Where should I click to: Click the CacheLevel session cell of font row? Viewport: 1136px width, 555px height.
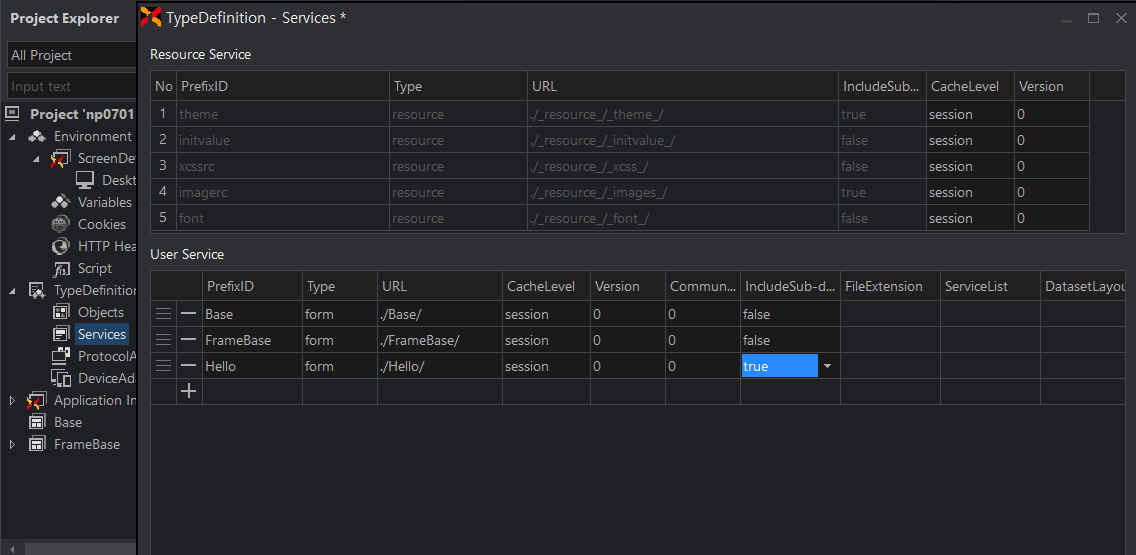970,218
